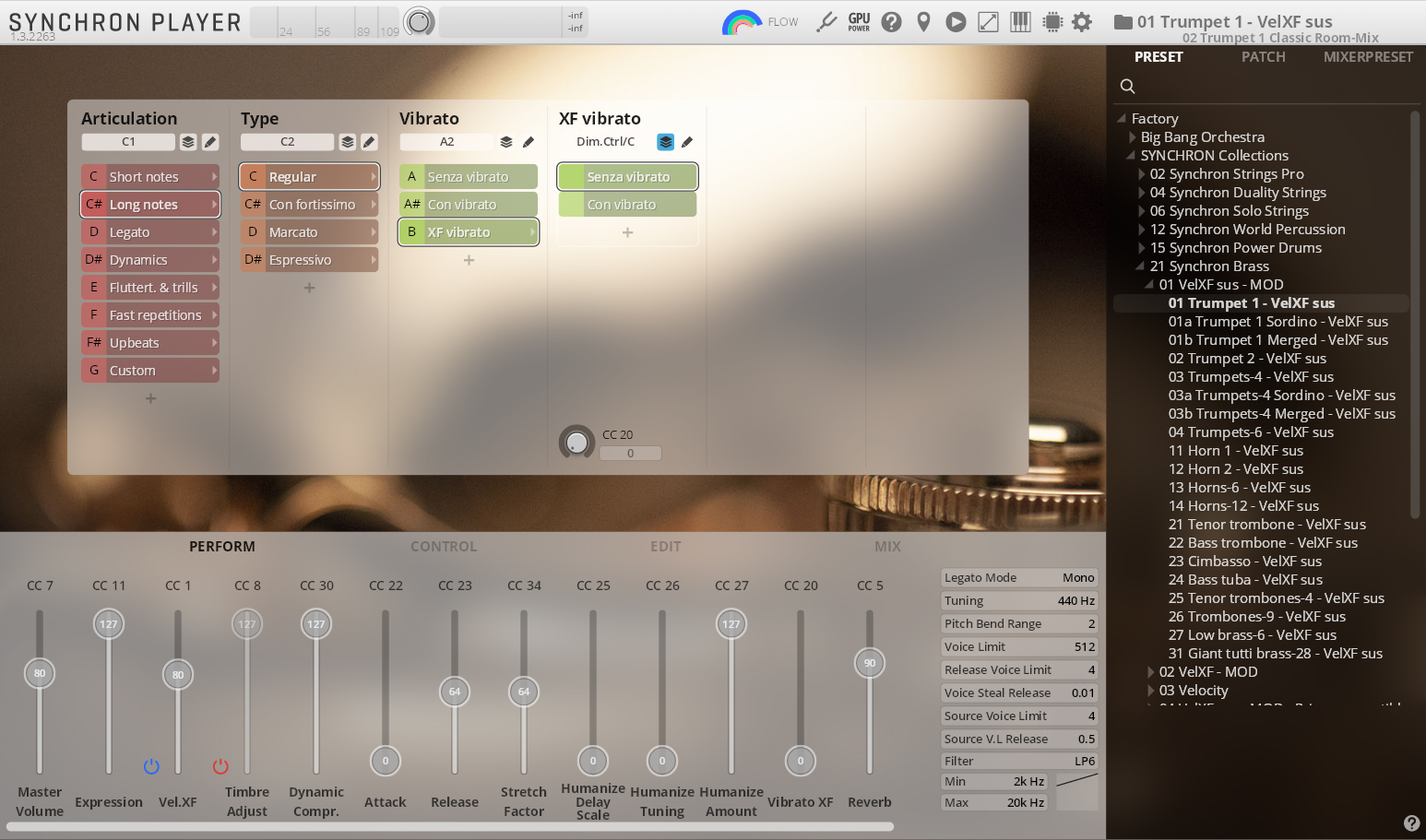
Task: Click the Tuning 440 Hz field
Action: point(1019,600)
